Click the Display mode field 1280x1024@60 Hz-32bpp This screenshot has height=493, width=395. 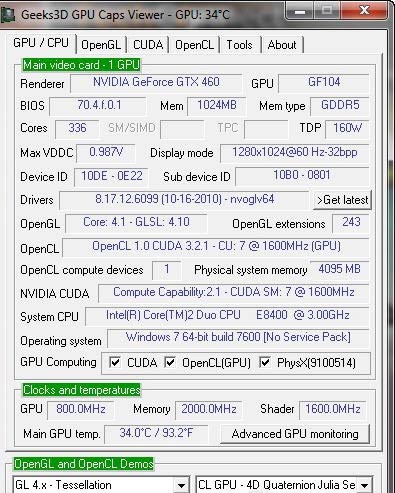click(295, 153)
